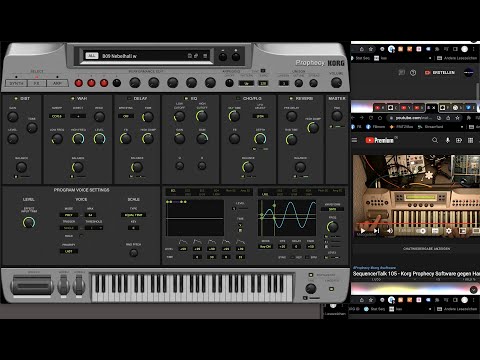
Task: Toggle the CHO/FLG effect power
Action: point(238,99)
